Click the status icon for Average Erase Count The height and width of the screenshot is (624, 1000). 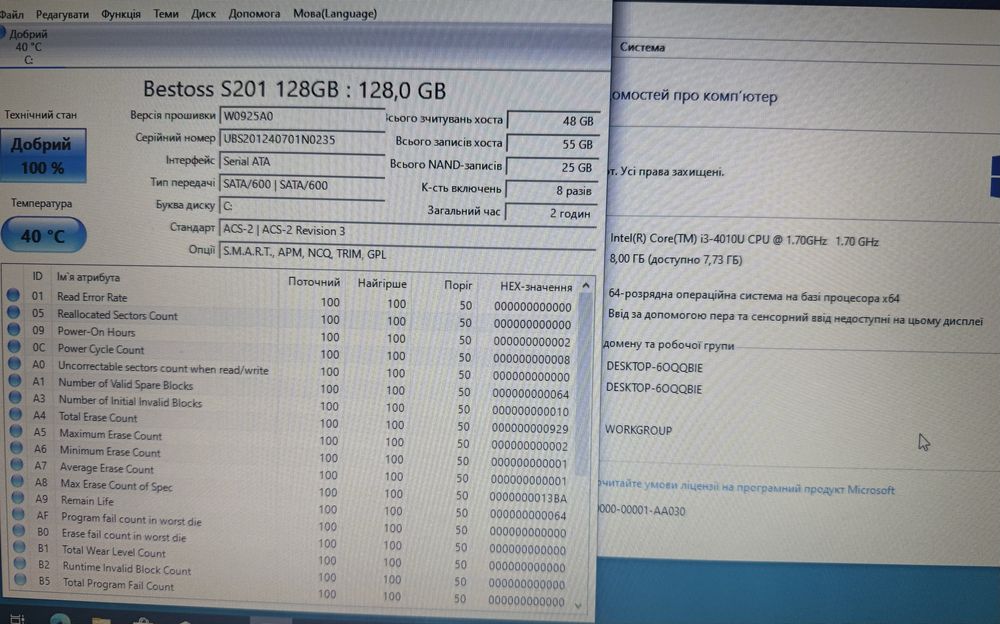coord(17,464)
